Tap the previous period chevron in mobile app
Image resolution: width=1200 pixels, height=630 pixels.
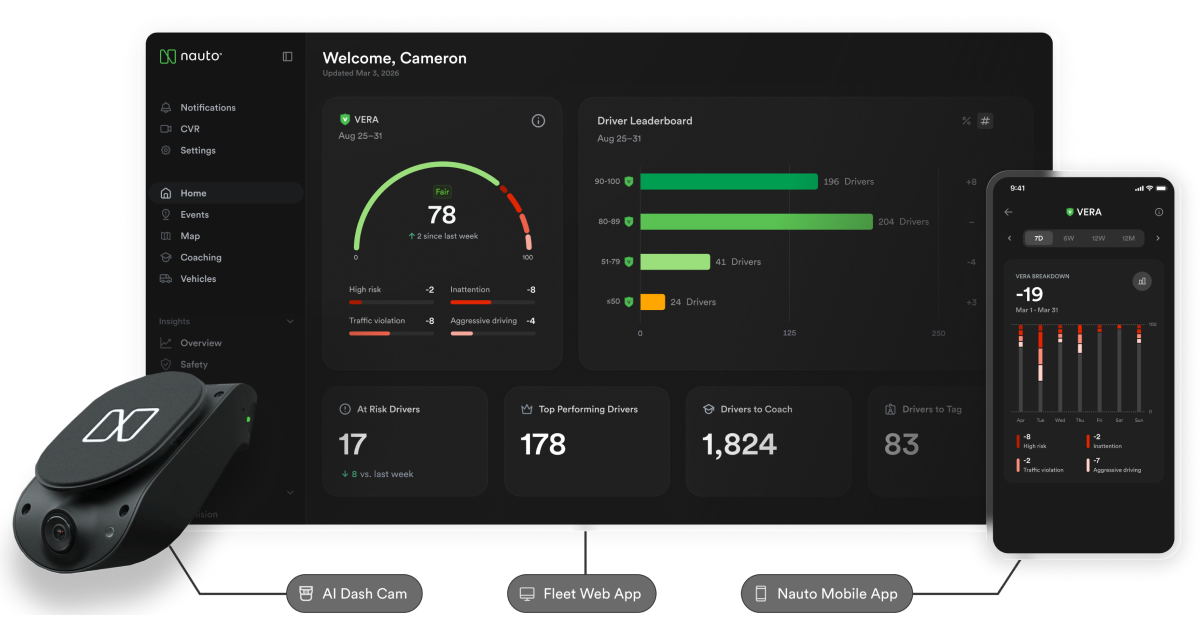(x=1009, y=238)
